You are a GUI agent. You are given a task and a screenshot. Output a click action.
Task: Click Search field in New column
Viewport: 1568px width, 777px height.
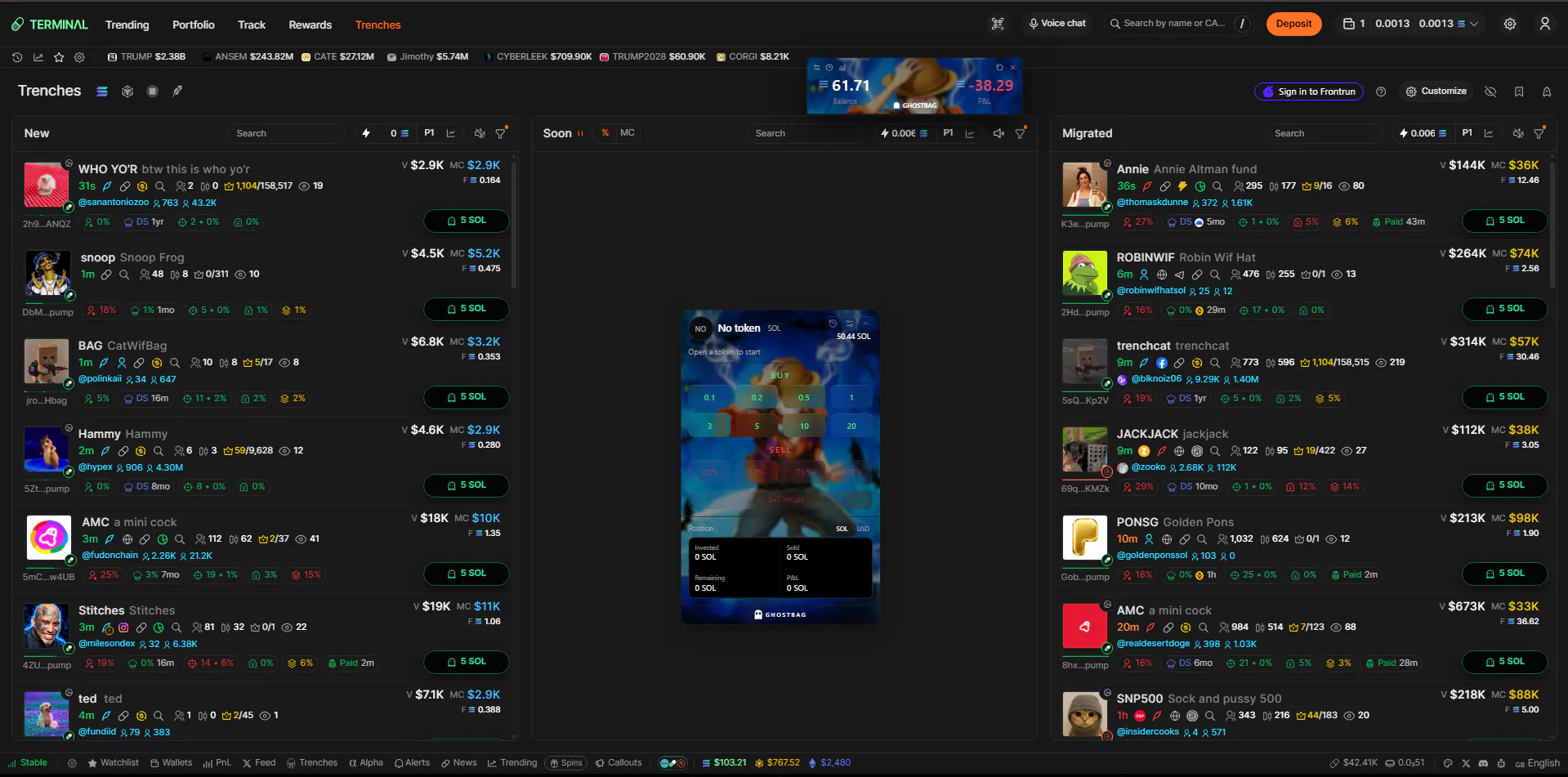pyautogui.click(x=286, y=133)
